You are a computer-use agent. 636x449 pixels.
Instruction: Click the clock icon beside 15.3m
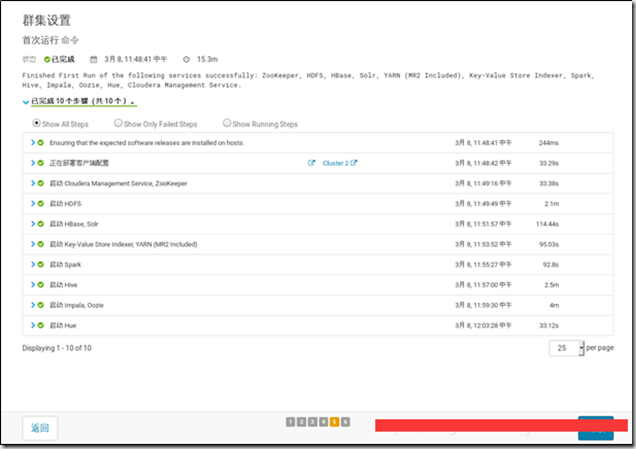186,60
